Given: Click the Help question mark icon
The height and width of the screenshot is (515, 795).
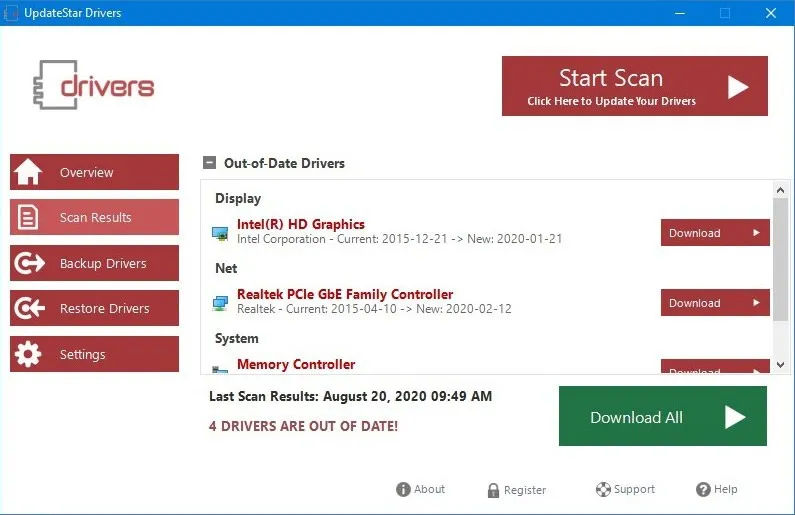Looking at the screenshot, I should click(x=703, y=489).
